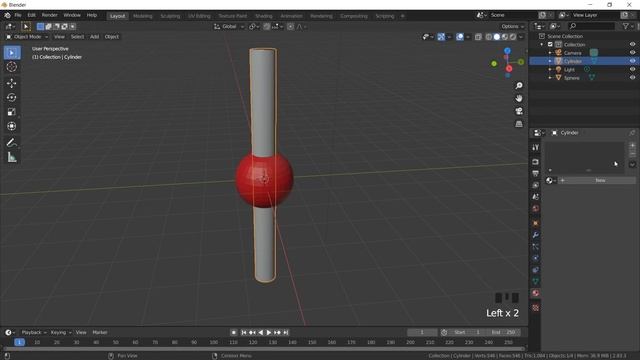Select the 3D Cursor tool

12,67
